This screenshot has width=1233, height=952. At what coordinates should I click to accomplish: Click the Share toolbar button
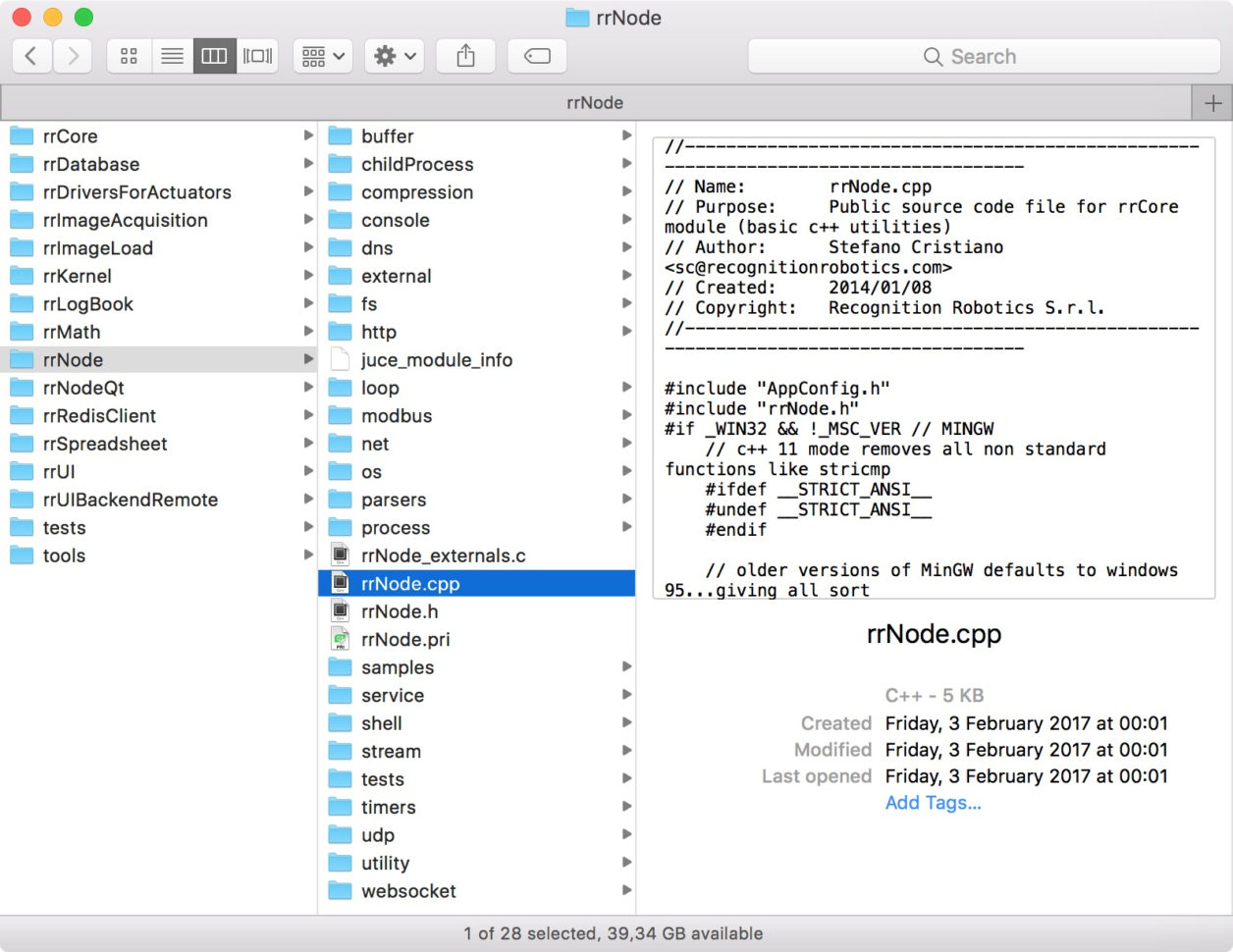tap(465, 56)
